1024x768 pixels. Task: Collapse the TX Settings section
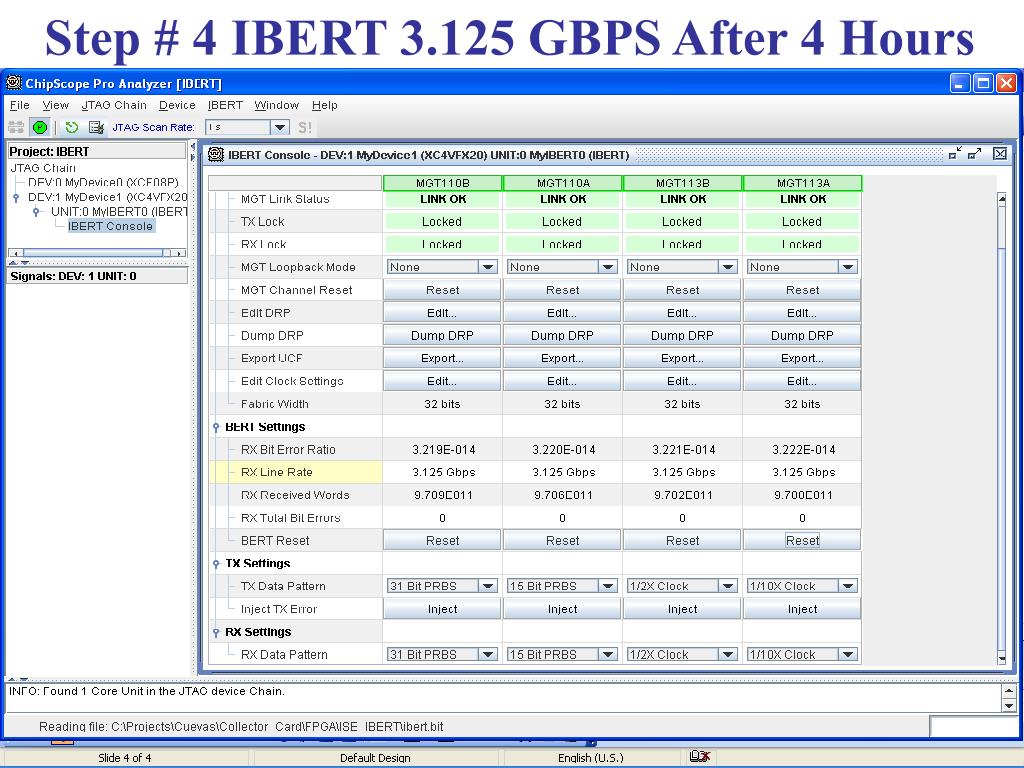216,564
